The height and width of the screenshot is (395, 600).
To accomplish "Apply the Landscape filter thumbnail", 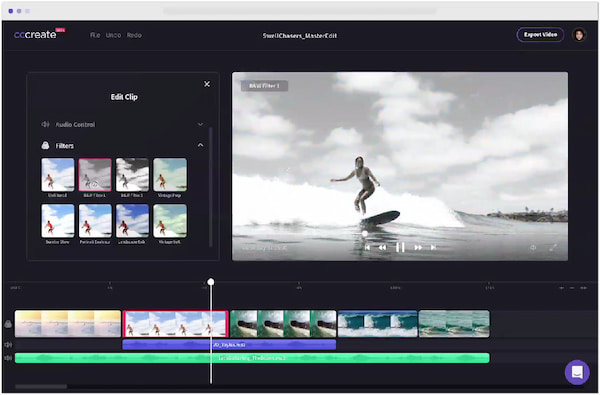I will point(132,221).
